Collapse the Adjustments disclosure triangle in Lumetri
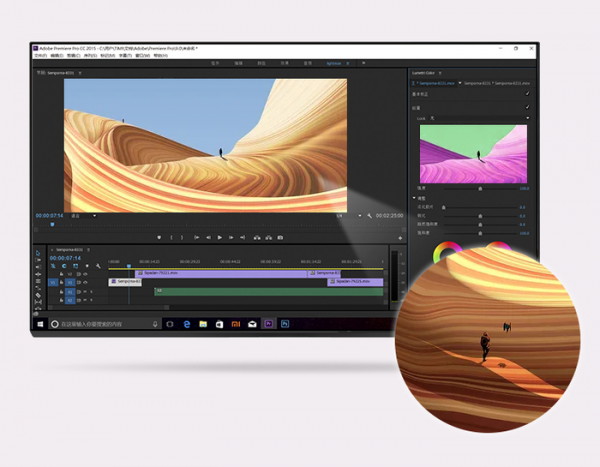Viewport: 600px width, 467px height. pos(414,197)
